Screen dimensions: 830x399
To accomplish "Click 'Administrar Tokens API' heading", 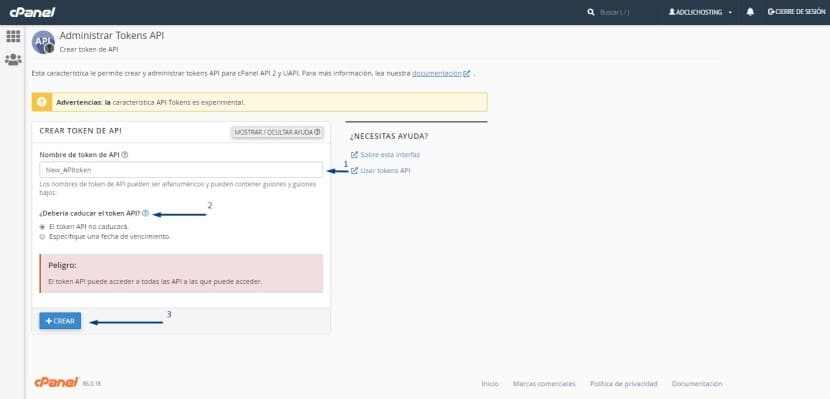I will click(x=112, y=36).
